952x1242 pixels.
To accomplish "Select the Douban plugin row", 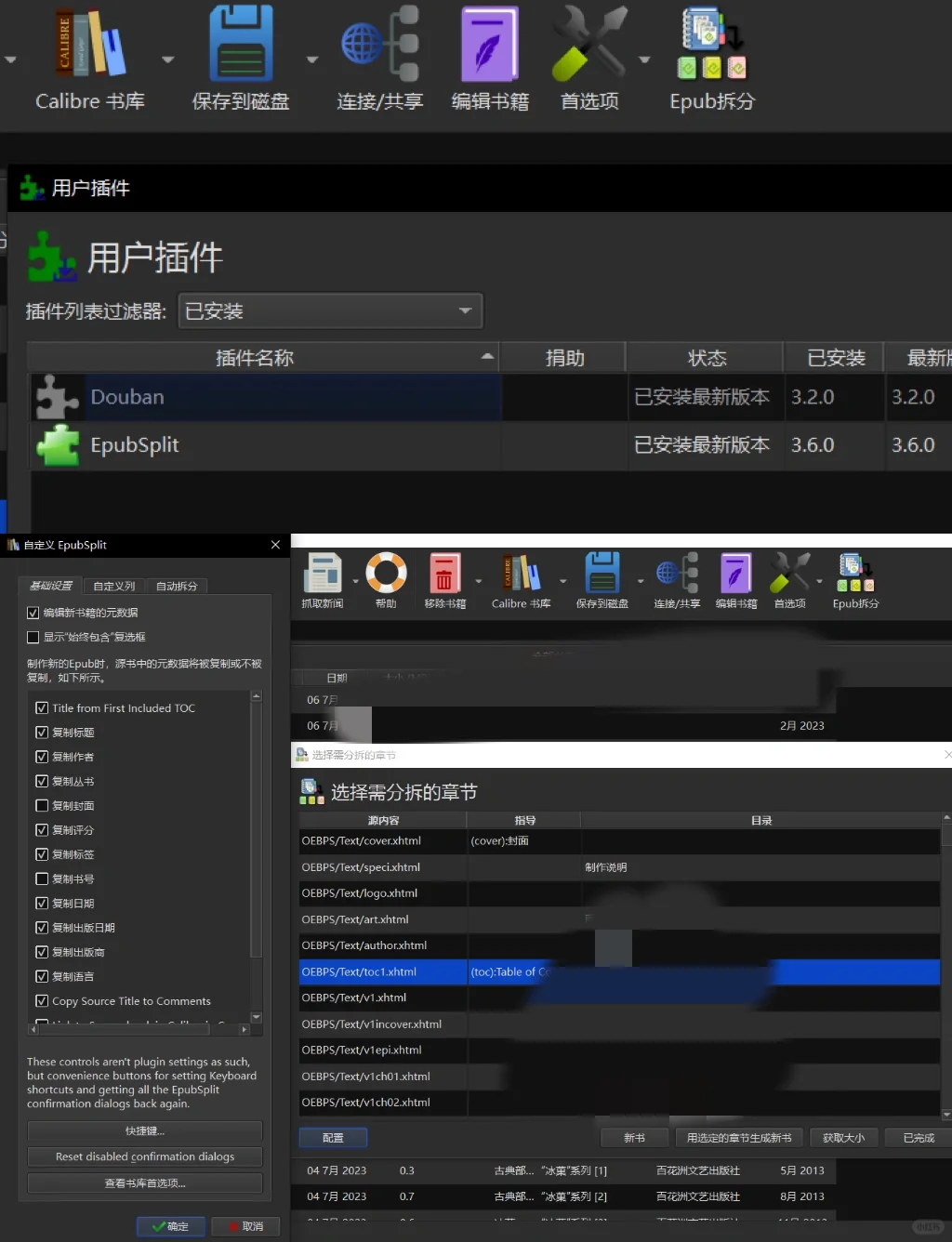I will tap(490, 397).
